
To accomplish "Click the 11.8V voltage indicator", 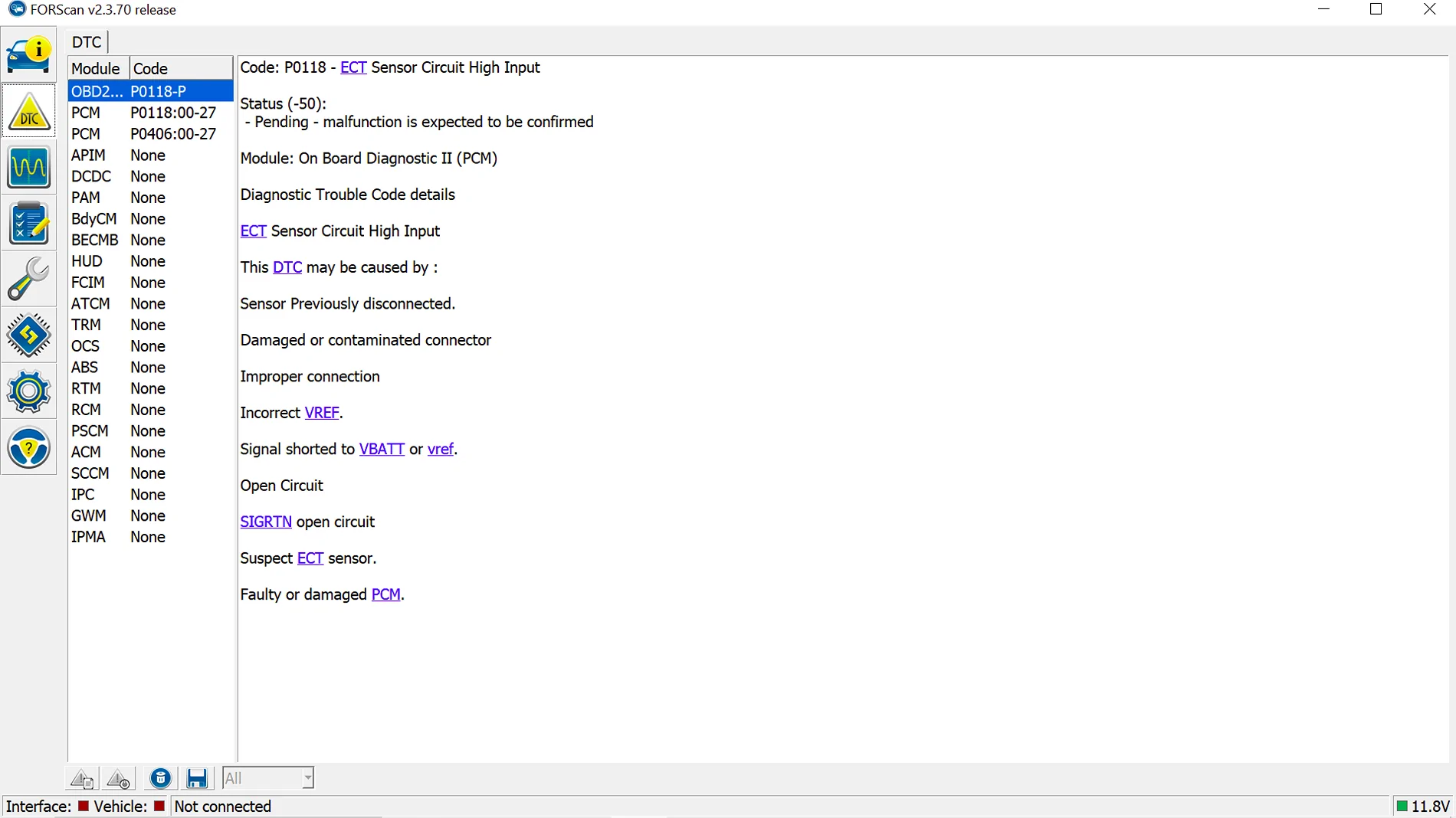I will click(1423, 807).
